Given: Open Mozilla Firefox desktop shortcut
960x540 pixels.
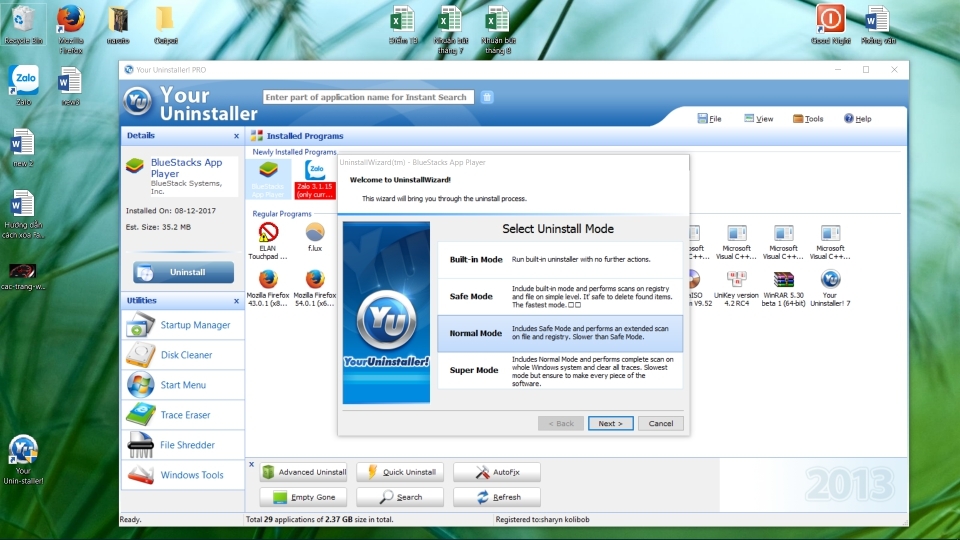Looking at the screenshot, I should pos(70,29).
